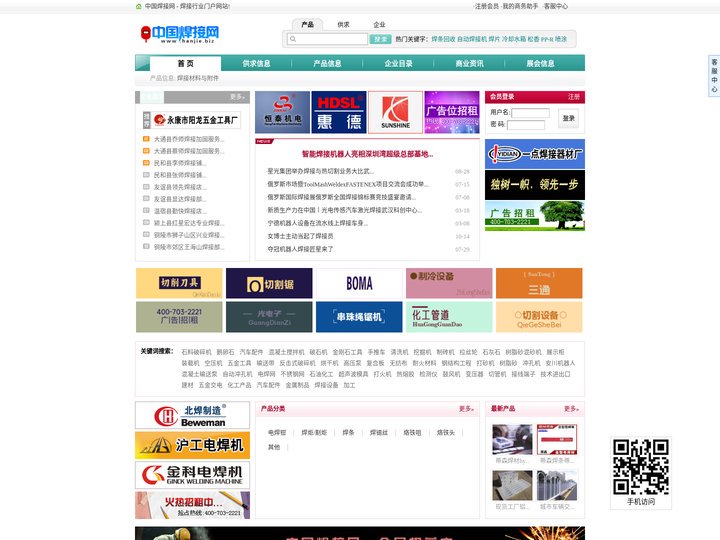The width and height of the screenshot is (720, 540).
Task: Open news 宁德机器人设备在流水线上焊接车身
Action: [x=318, y=223]
